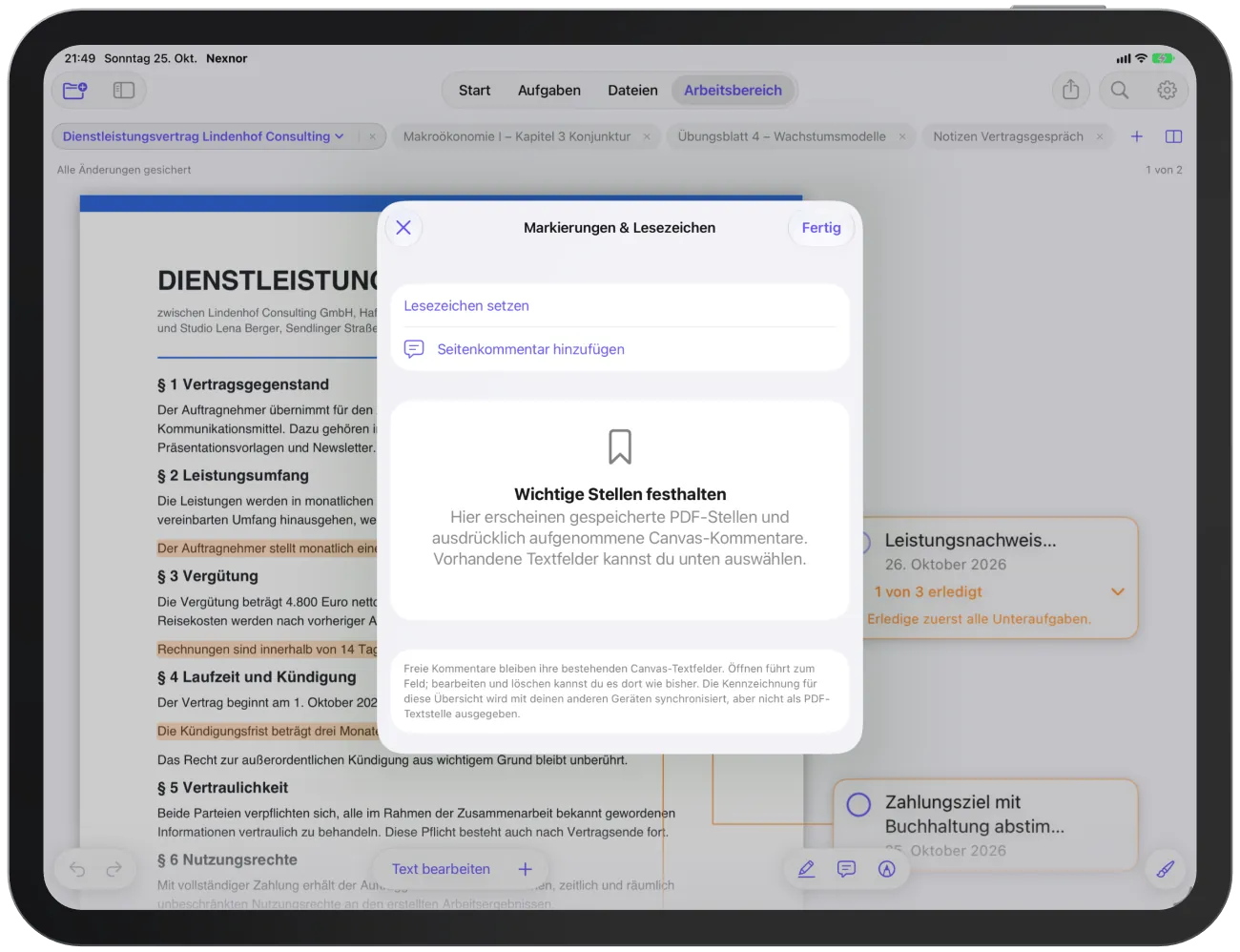1240x952 pixels.
Task: Open the settings gear icon
Action: coord(1167,91)
